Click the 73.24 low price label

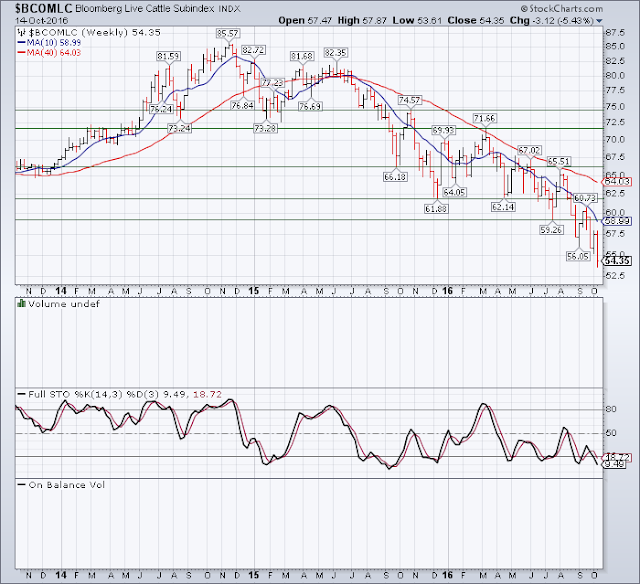(x=180, y=128)
